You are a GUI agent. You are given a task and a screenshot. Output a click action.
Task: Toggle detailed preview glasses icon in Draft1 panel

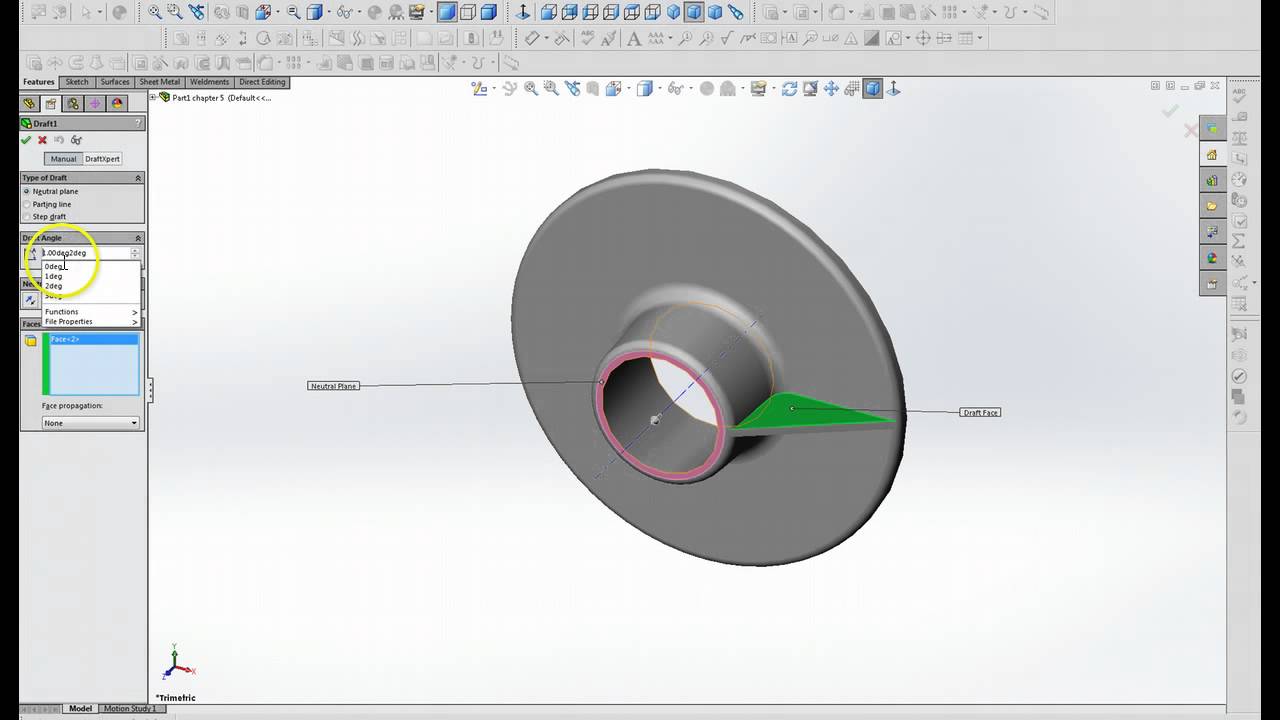pyautogui.click(x=76, y=140)
